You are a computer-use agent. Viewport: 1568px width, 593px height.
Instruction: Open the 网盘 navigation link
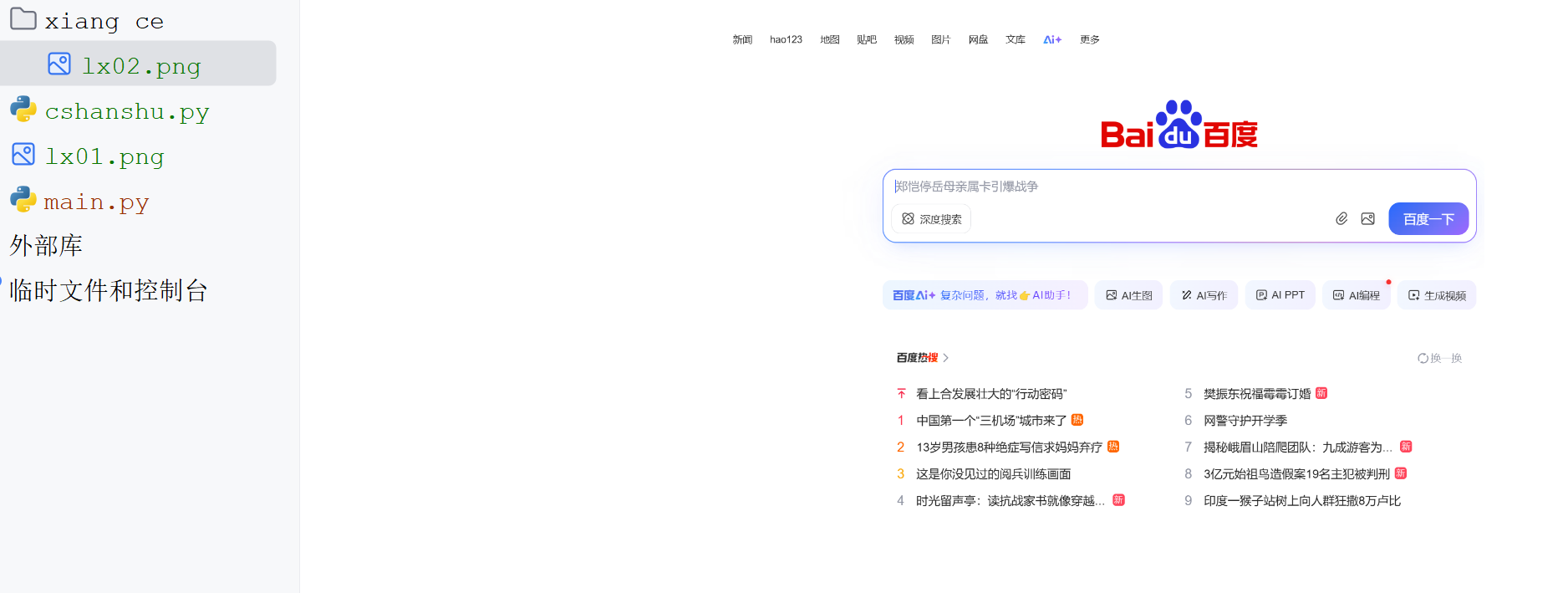point(978,39)
